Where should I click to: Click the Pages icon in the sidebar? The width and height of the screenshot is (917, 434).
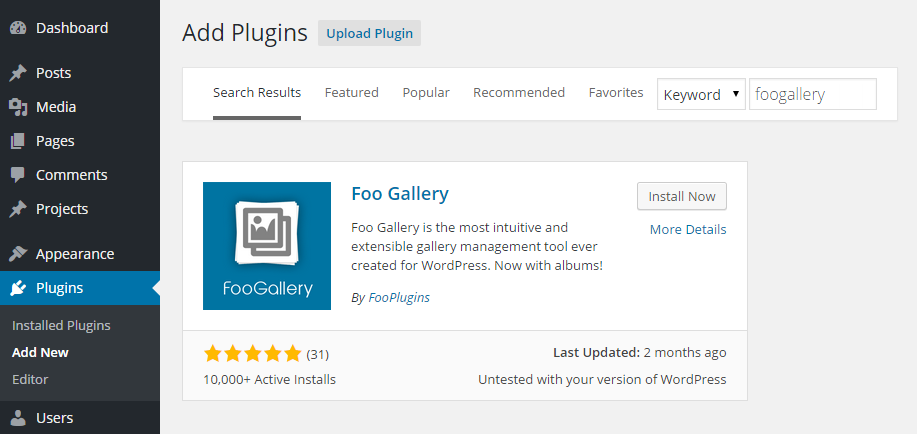[18, 141]
